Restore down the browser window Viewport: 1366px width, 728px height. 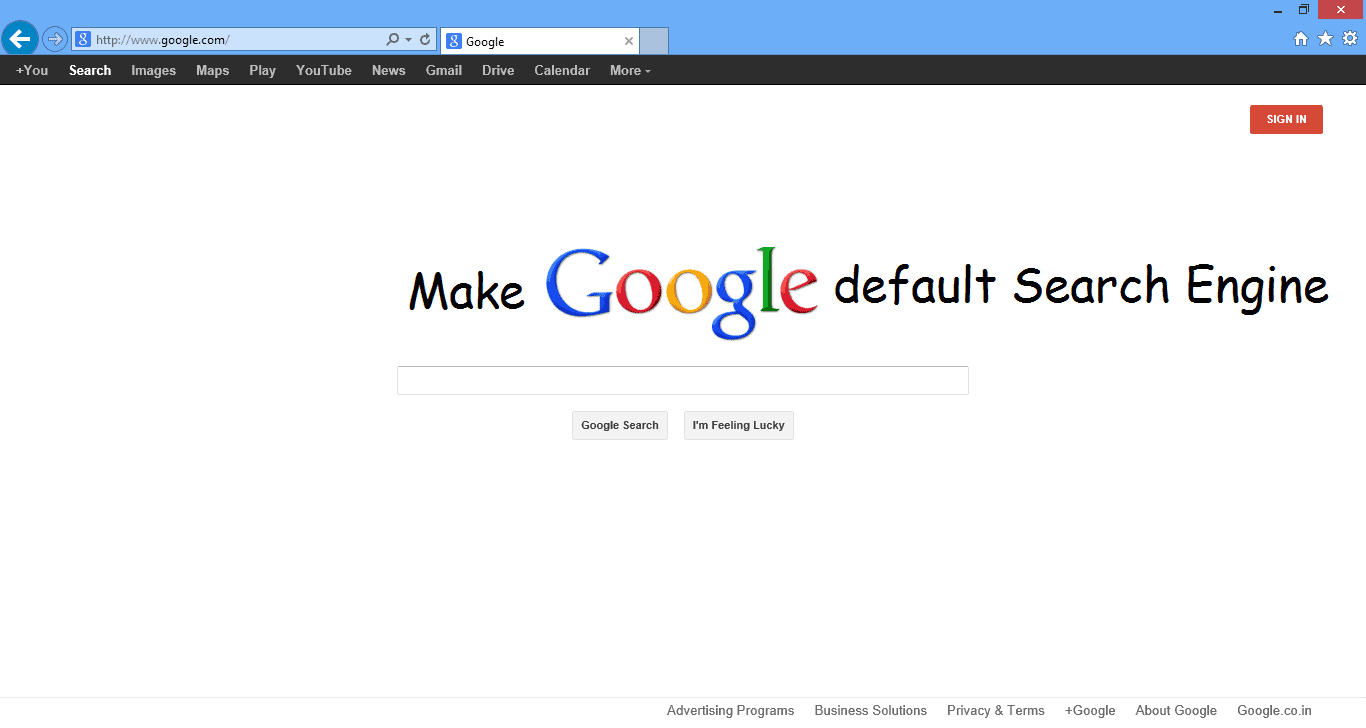click(x=1304, y=10)
